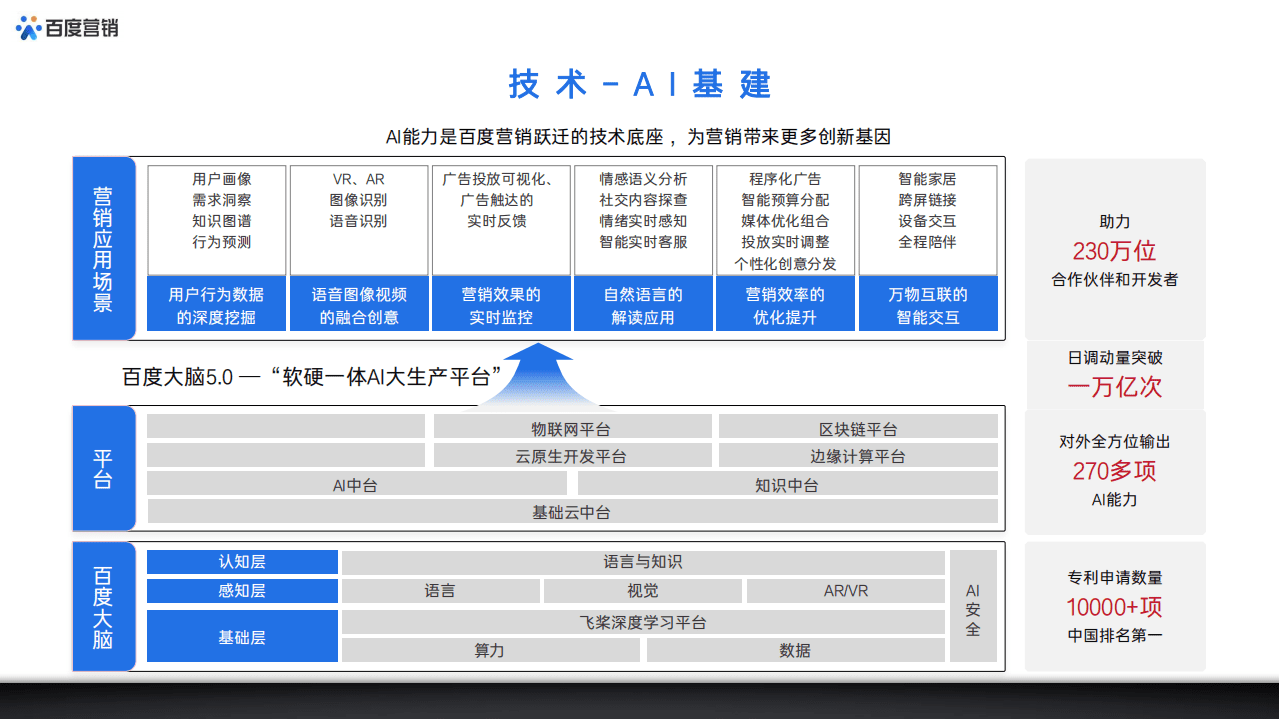This screenshot has height=719, width=1279.
Task: Click the 230万位 partner statistic
Action: click(1114, 250)
